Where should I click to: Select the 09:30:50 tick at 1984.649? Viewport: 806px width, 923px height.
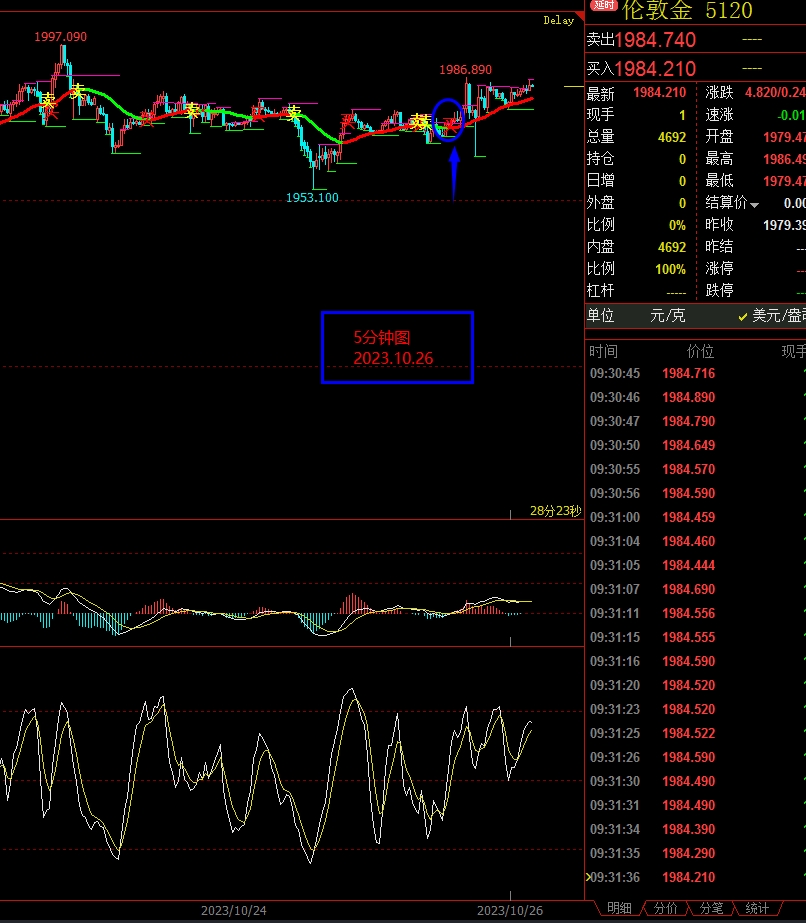tap(696, 445)
